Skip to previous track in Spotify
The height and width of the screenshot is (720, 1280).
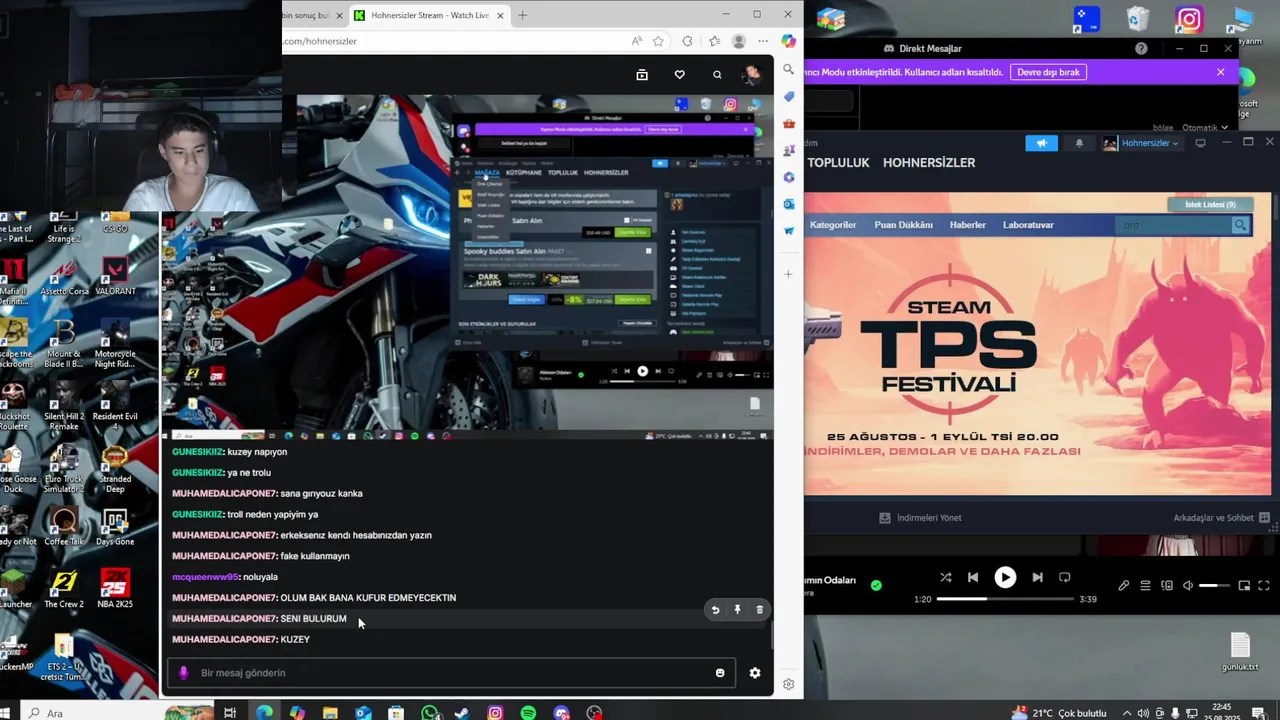[x=973, y=577]
